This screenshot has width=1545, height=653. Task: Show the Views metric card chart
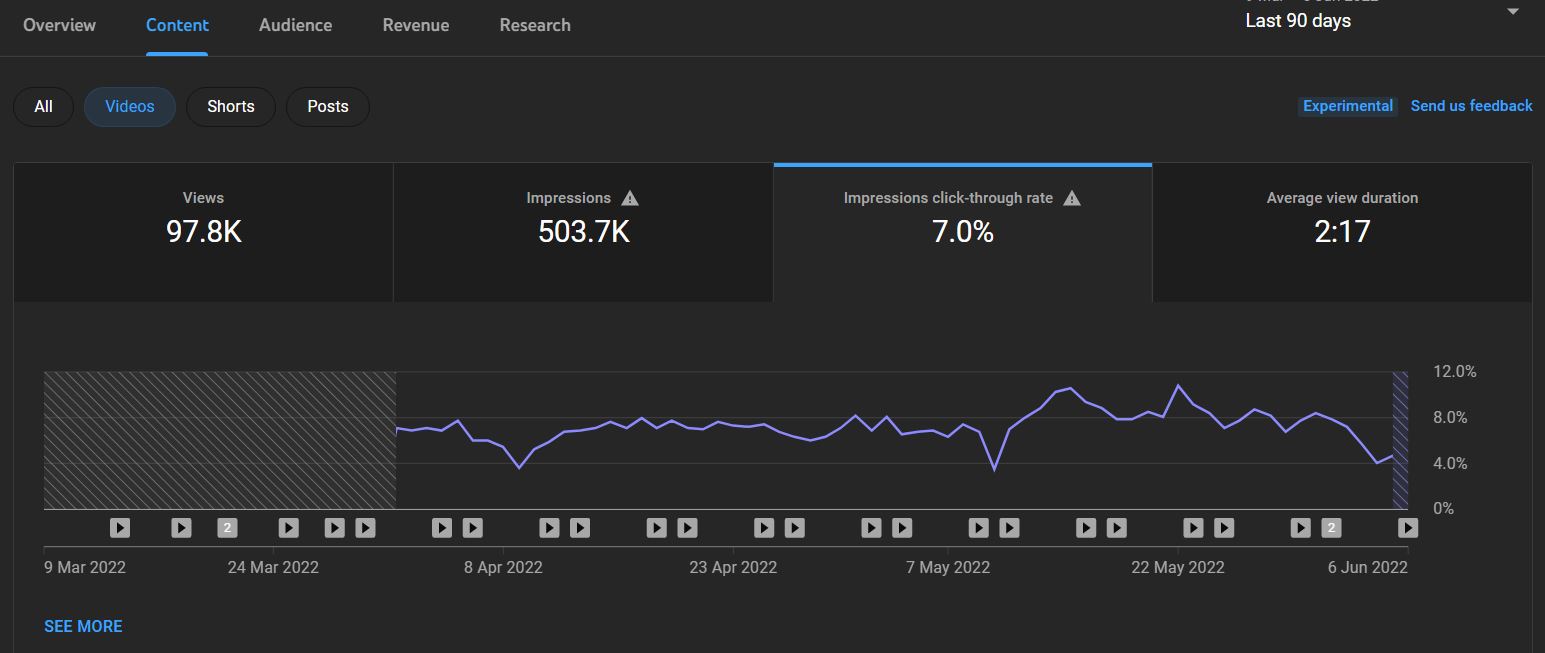(x=203, y=232)
